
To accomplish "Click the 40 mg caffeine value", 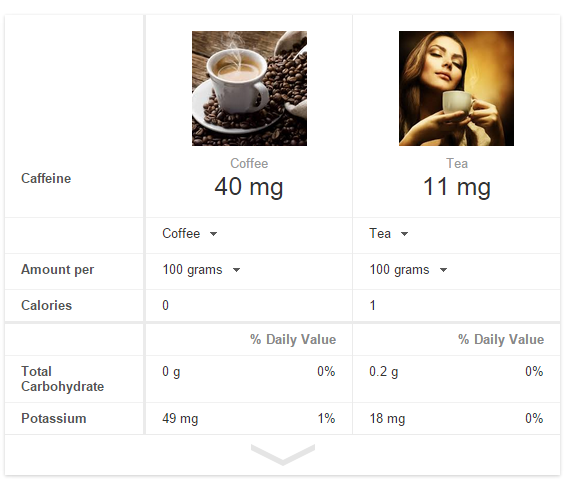I will click(249, 187).
